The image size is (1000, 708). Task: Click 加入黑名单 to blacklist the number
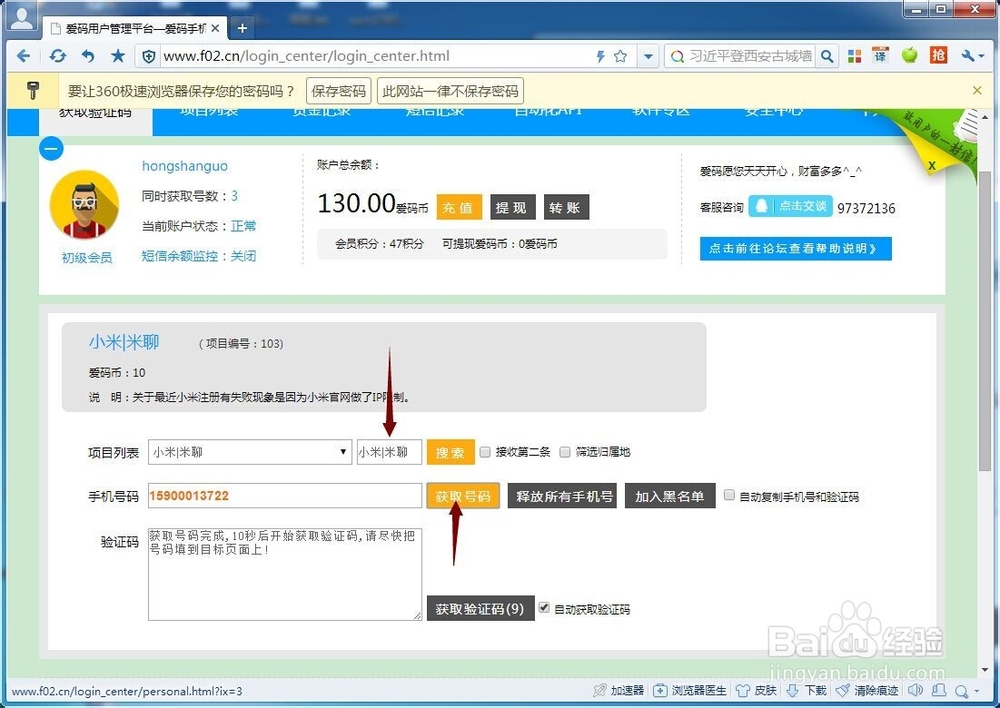coord(670,495)
